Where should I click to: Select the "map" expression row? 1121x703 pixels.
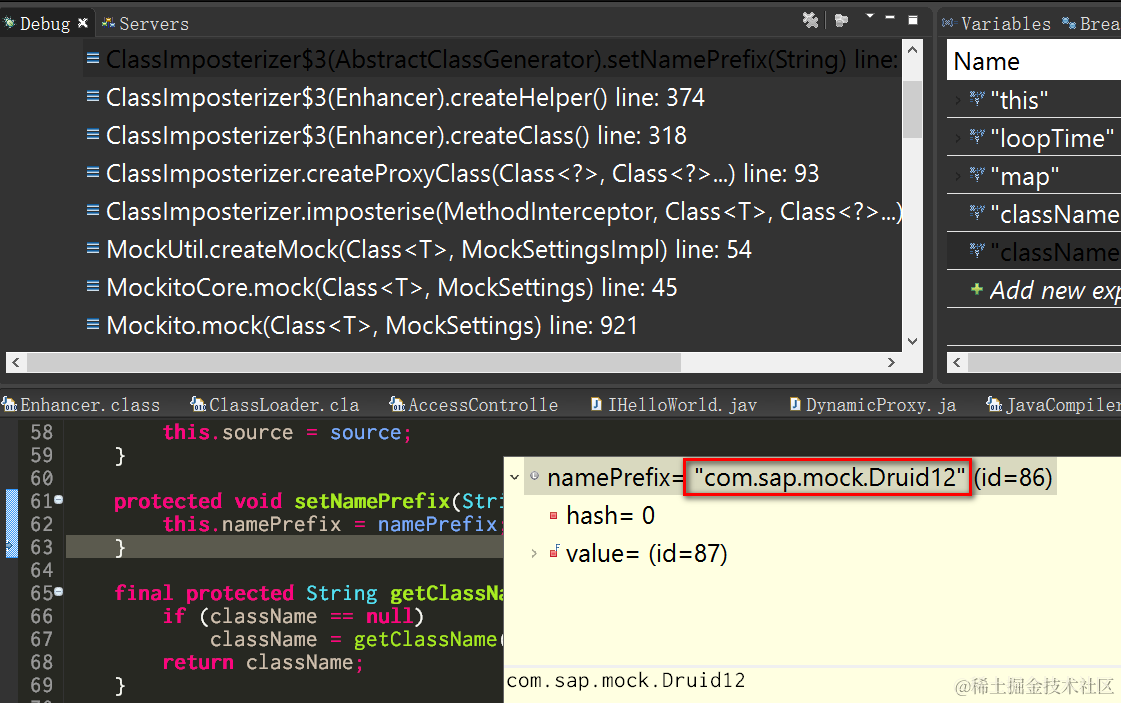point(1034,176)
